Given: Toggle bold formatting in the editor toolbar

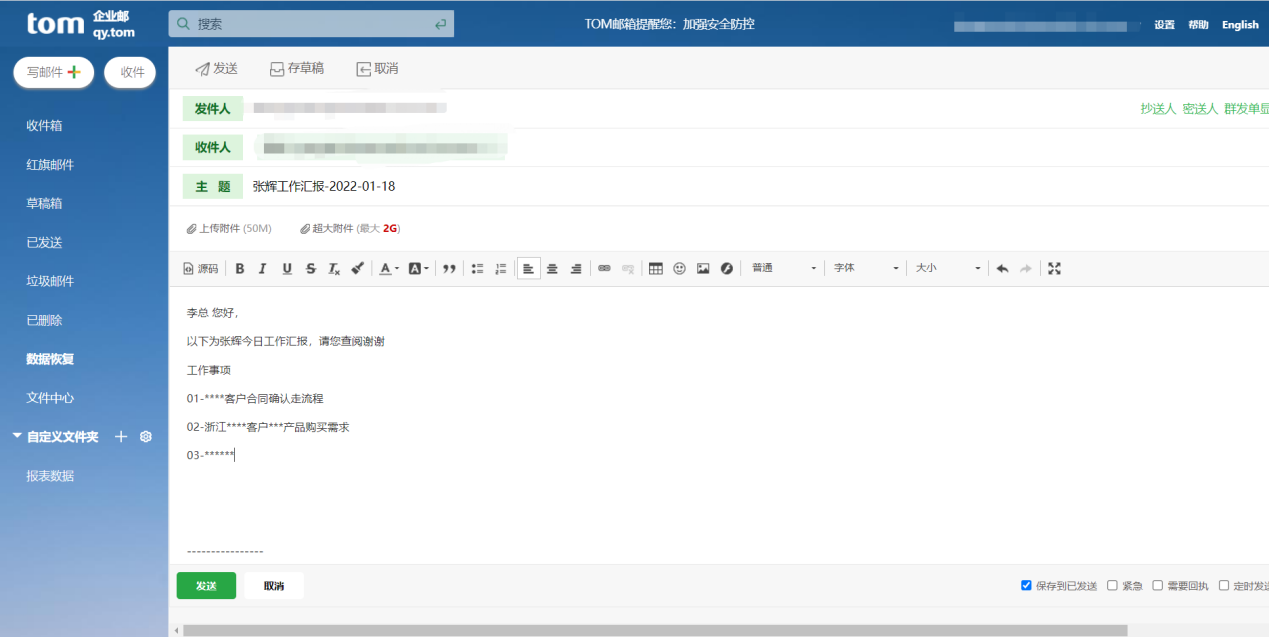Looking at the screenshot, I should click(239, 268).
